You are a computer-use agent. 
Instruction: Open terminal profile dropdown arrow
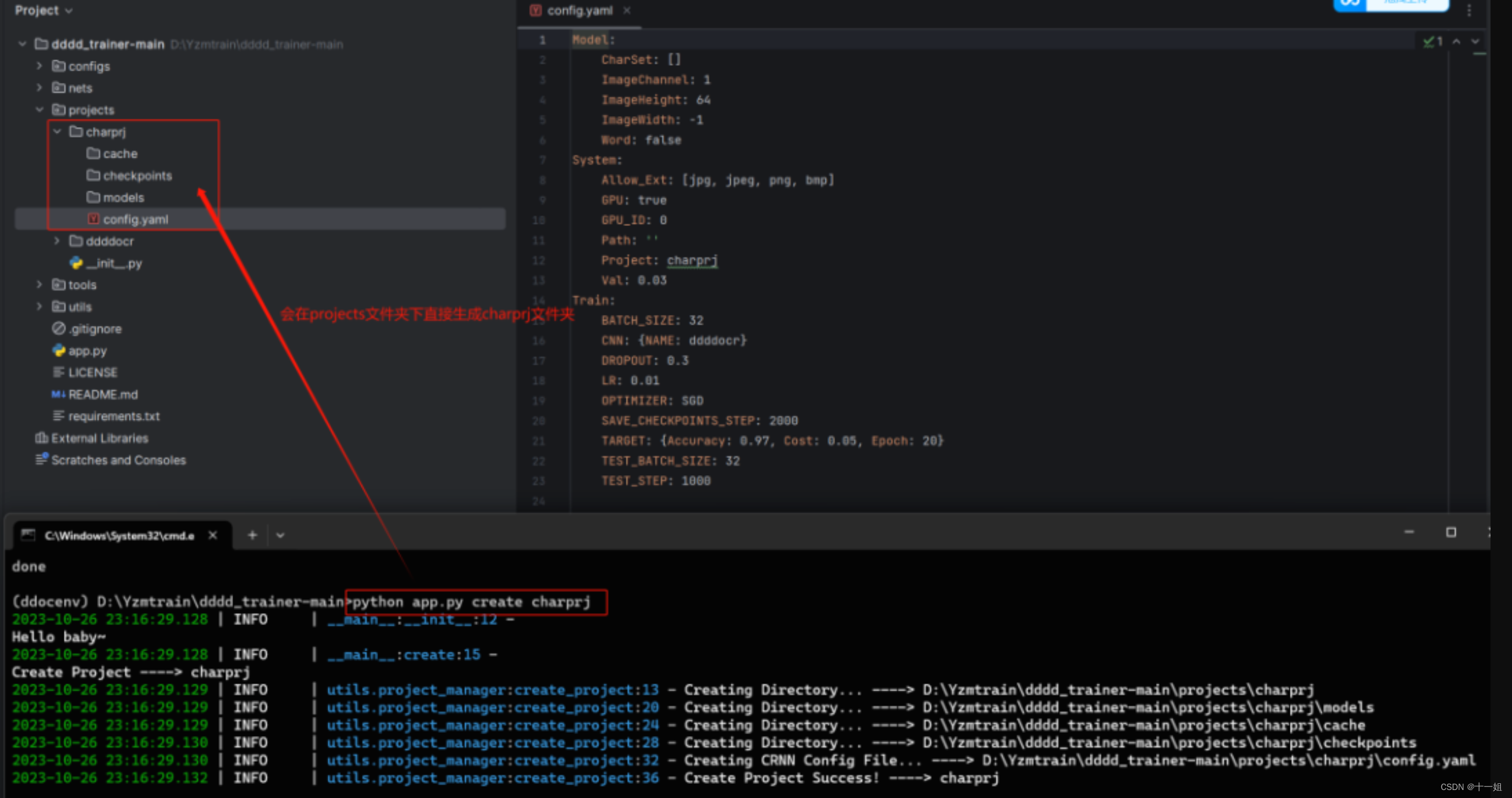(x=280, y=535)
